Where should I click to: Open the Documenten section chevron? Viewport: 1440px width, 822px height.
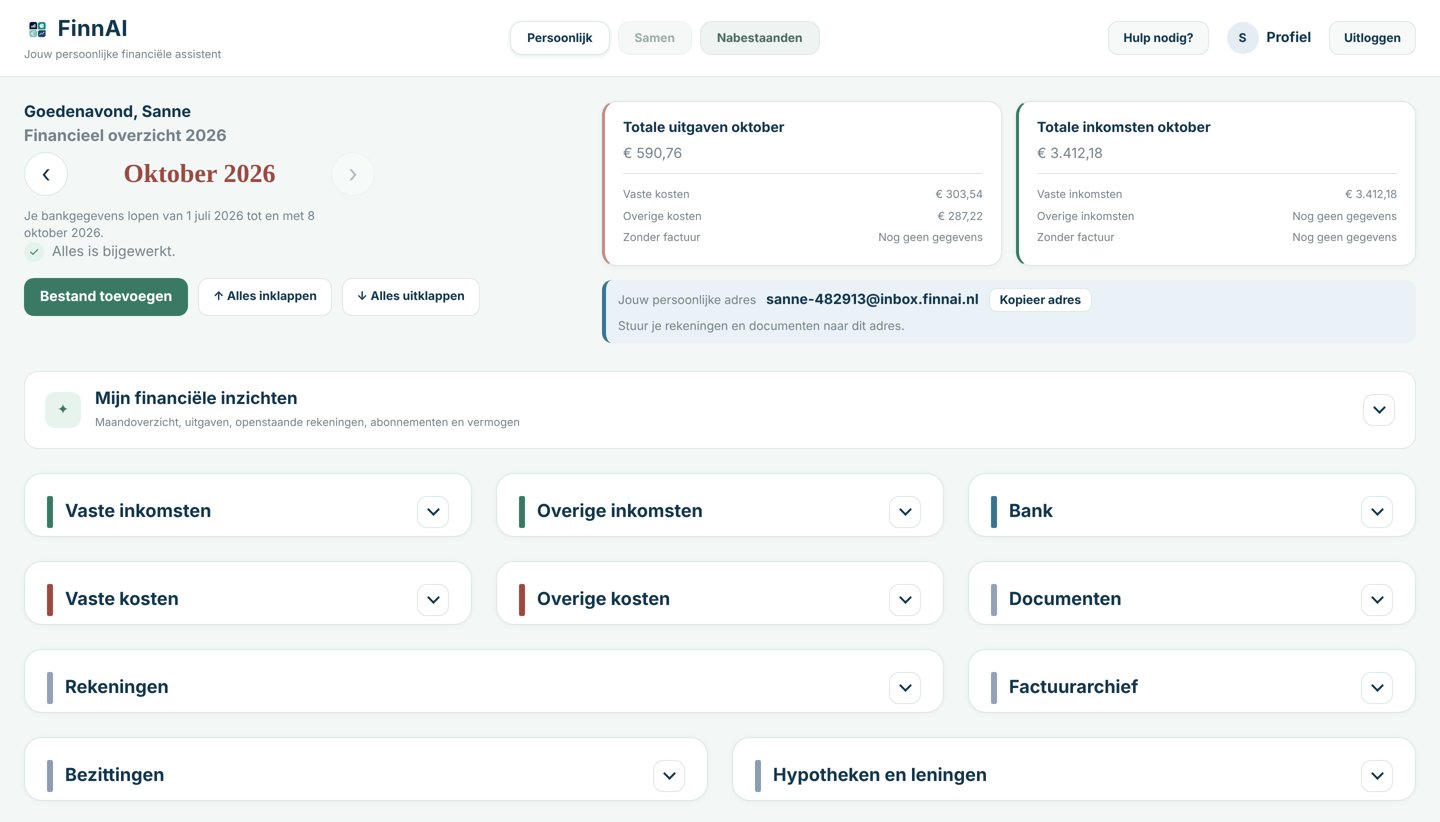coord(1377,599)
